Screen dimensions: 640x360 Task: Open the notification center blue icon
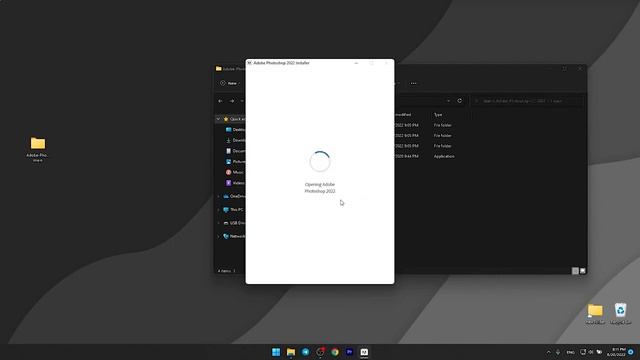coord(631,352)
